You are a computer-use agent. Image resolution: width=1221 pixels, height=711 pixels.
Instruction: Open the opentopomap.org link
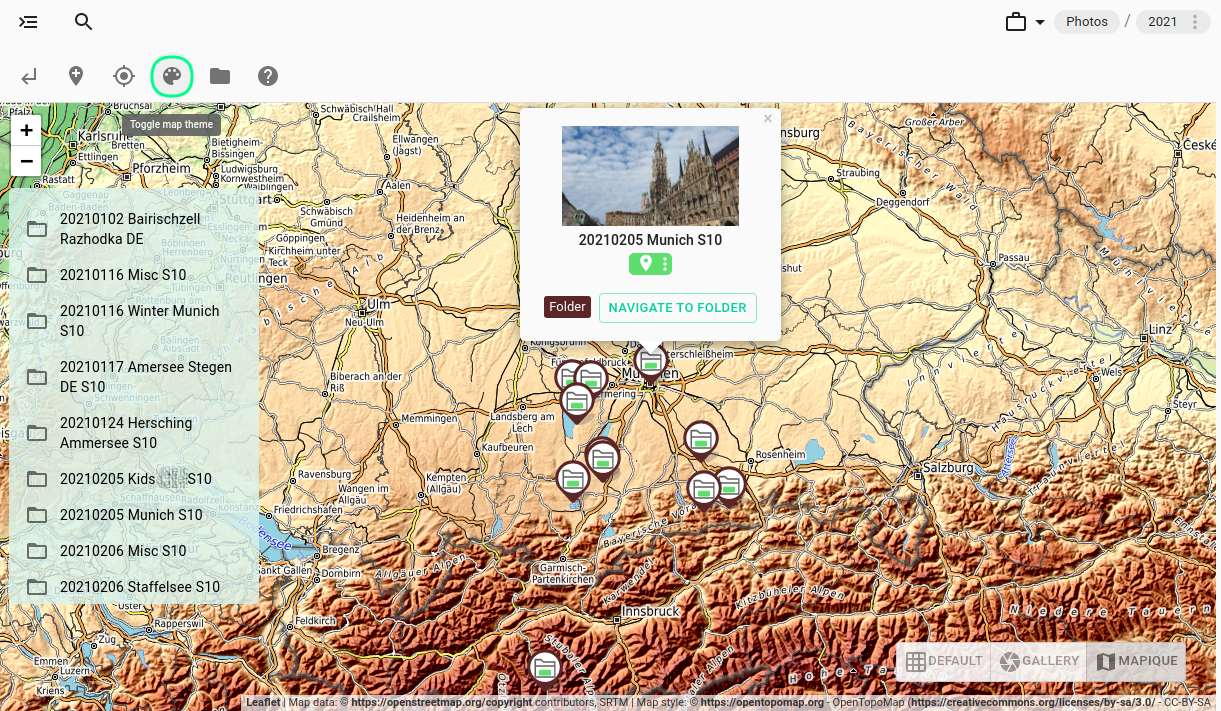(x=762, y=703)
